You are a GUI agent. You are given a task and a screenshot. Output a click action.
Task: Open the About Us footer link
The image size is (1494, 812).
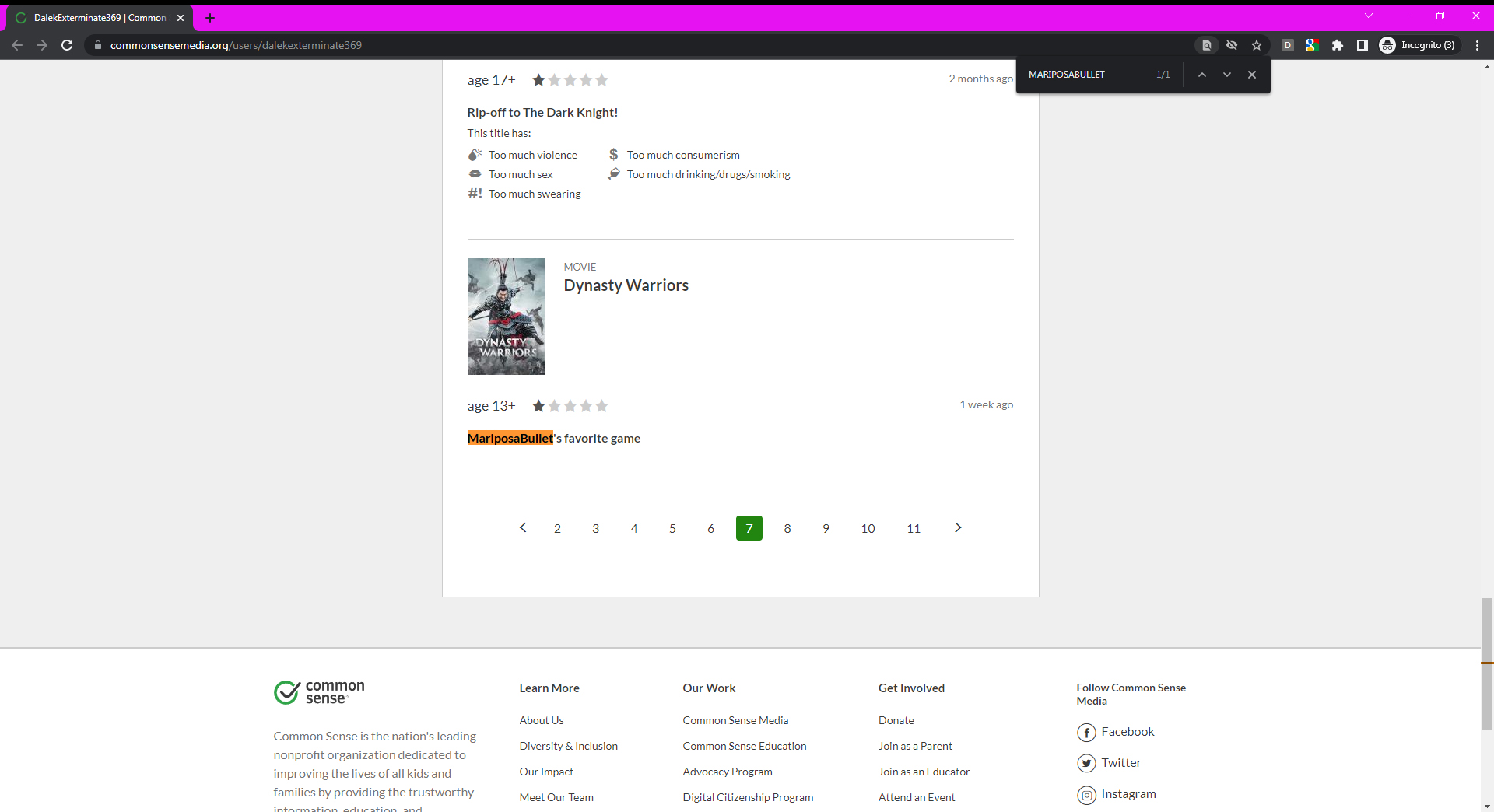(x=542, y=720)
